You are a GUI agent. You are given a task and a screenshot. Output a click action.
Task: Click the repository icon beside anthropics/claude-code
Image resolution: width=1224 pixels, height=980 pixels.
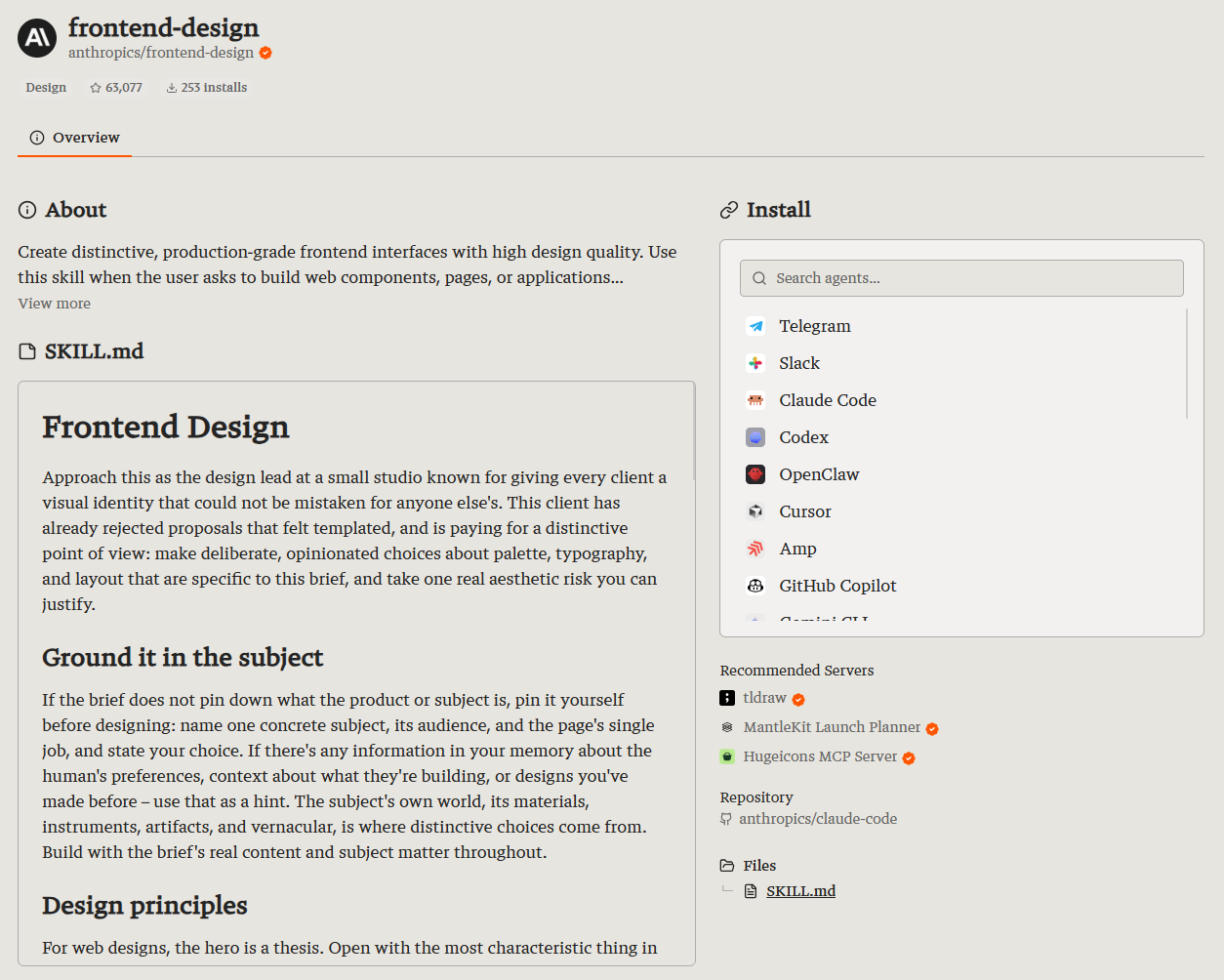[726, 820]
